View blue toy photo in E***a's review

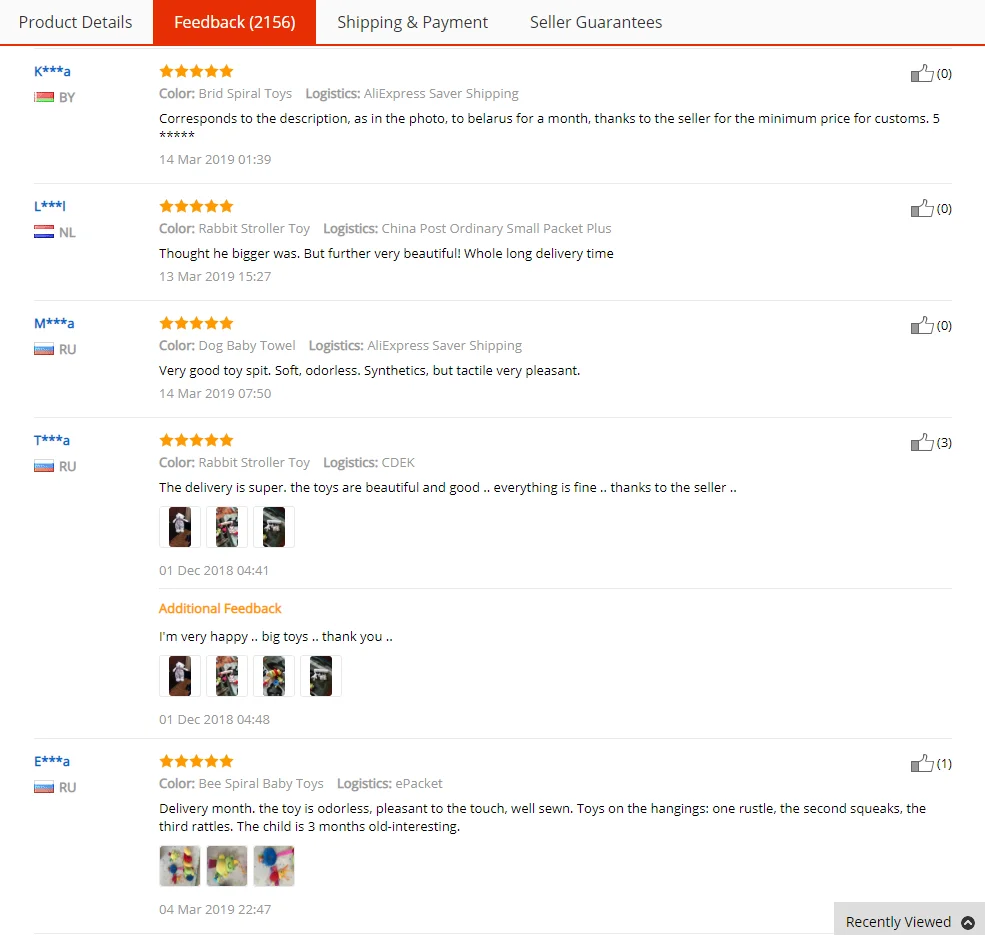pos(274,866)
